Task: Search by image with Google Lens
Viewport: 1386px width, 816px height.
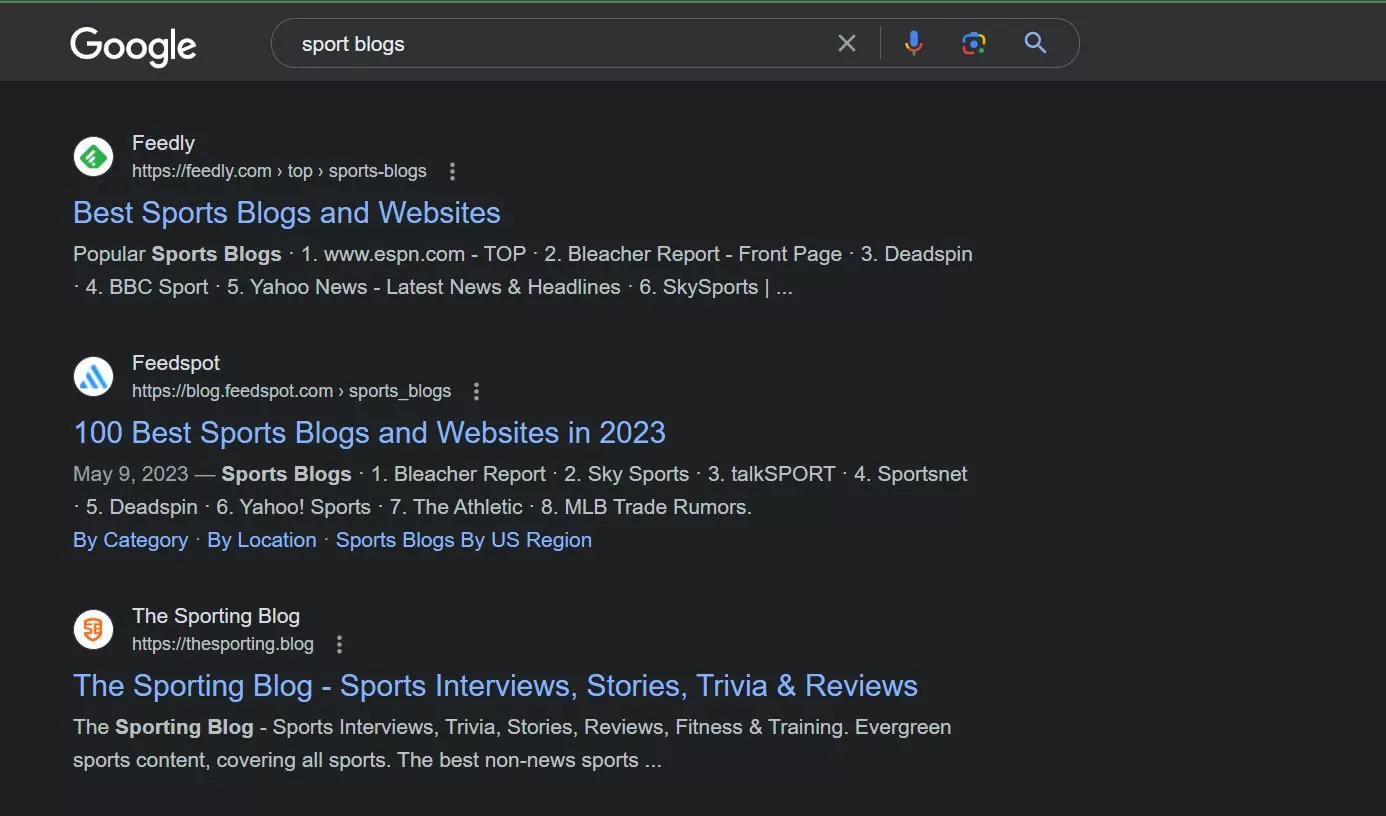Action: tap(974, 43)
